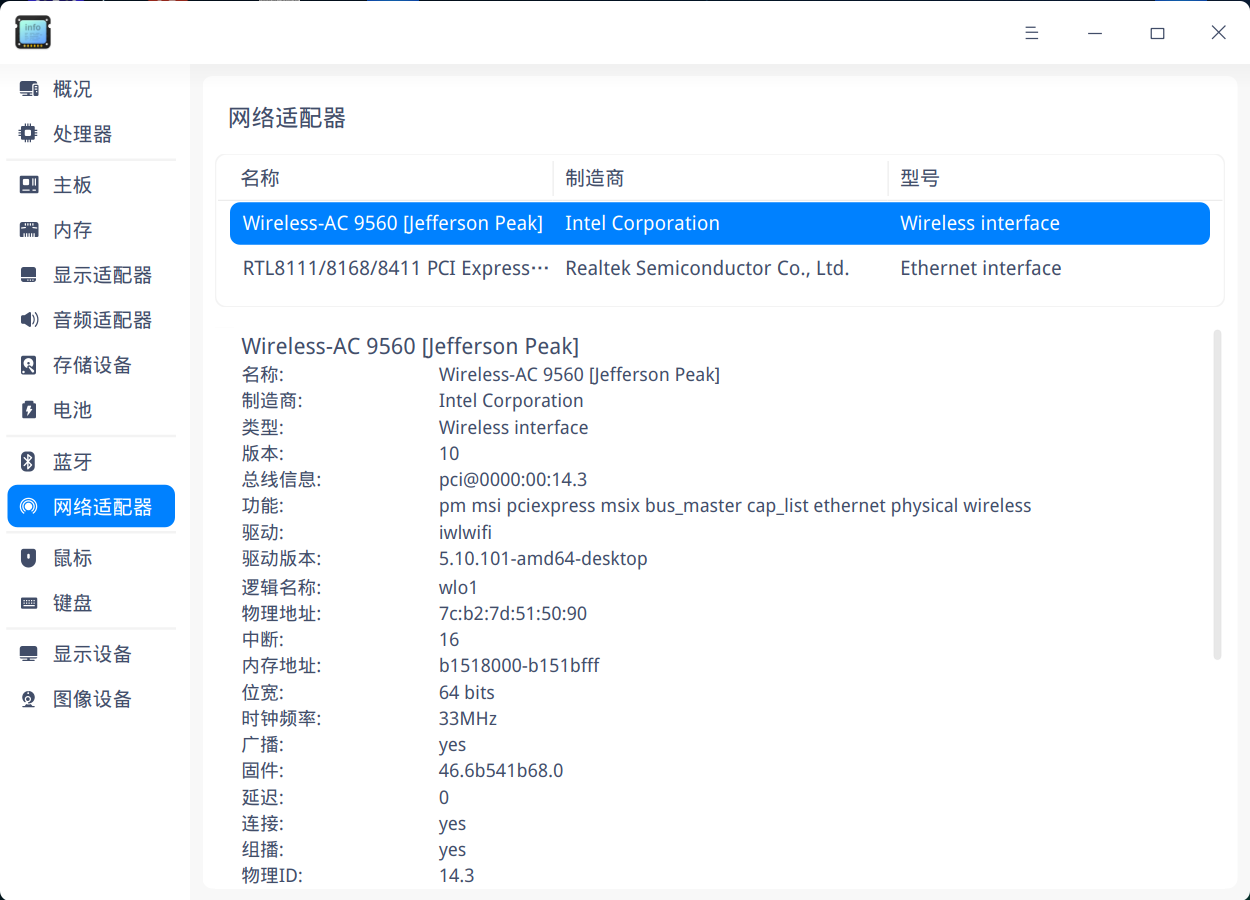
Task: Click the details scrollbar handle
Action: tap(1217, 495)
